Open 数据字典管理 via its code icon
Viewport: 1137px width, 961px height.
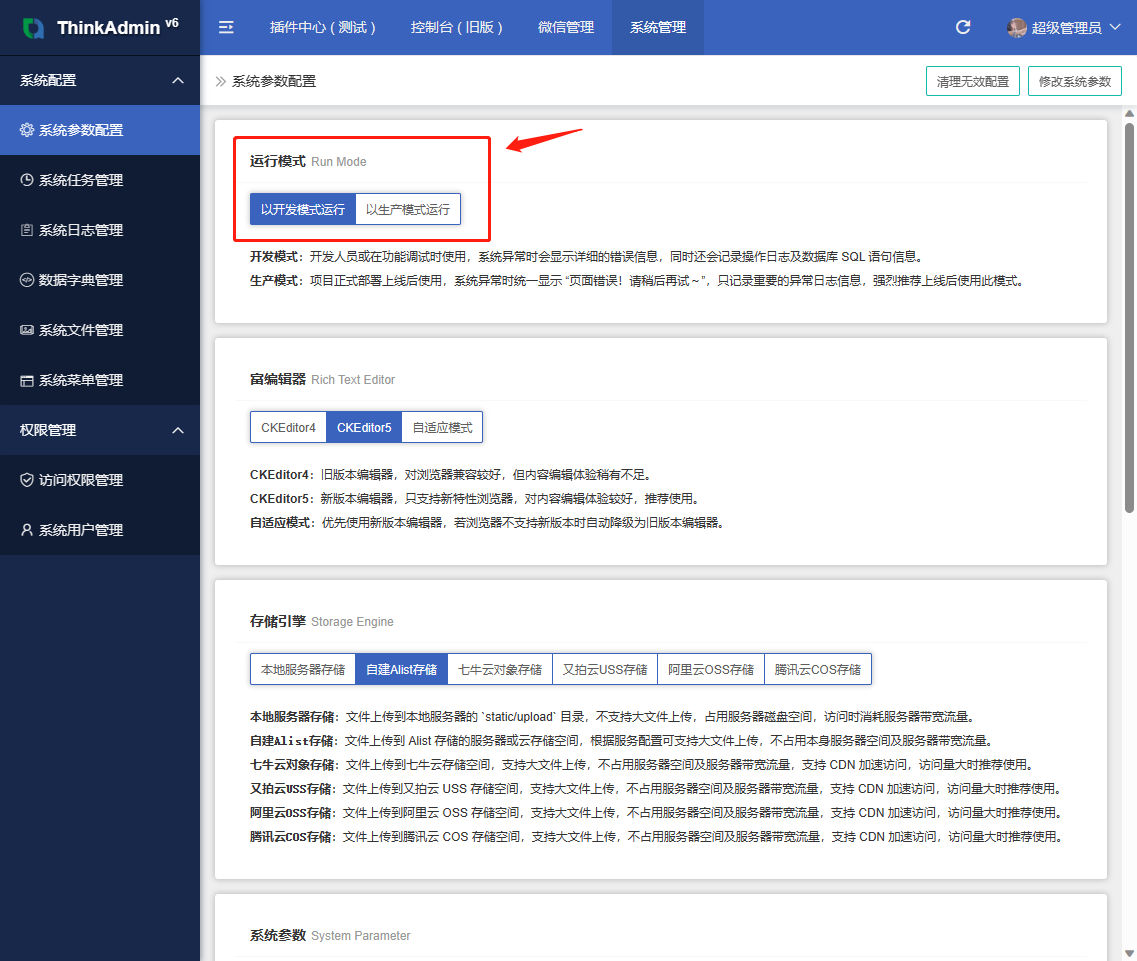coord(27,280)
